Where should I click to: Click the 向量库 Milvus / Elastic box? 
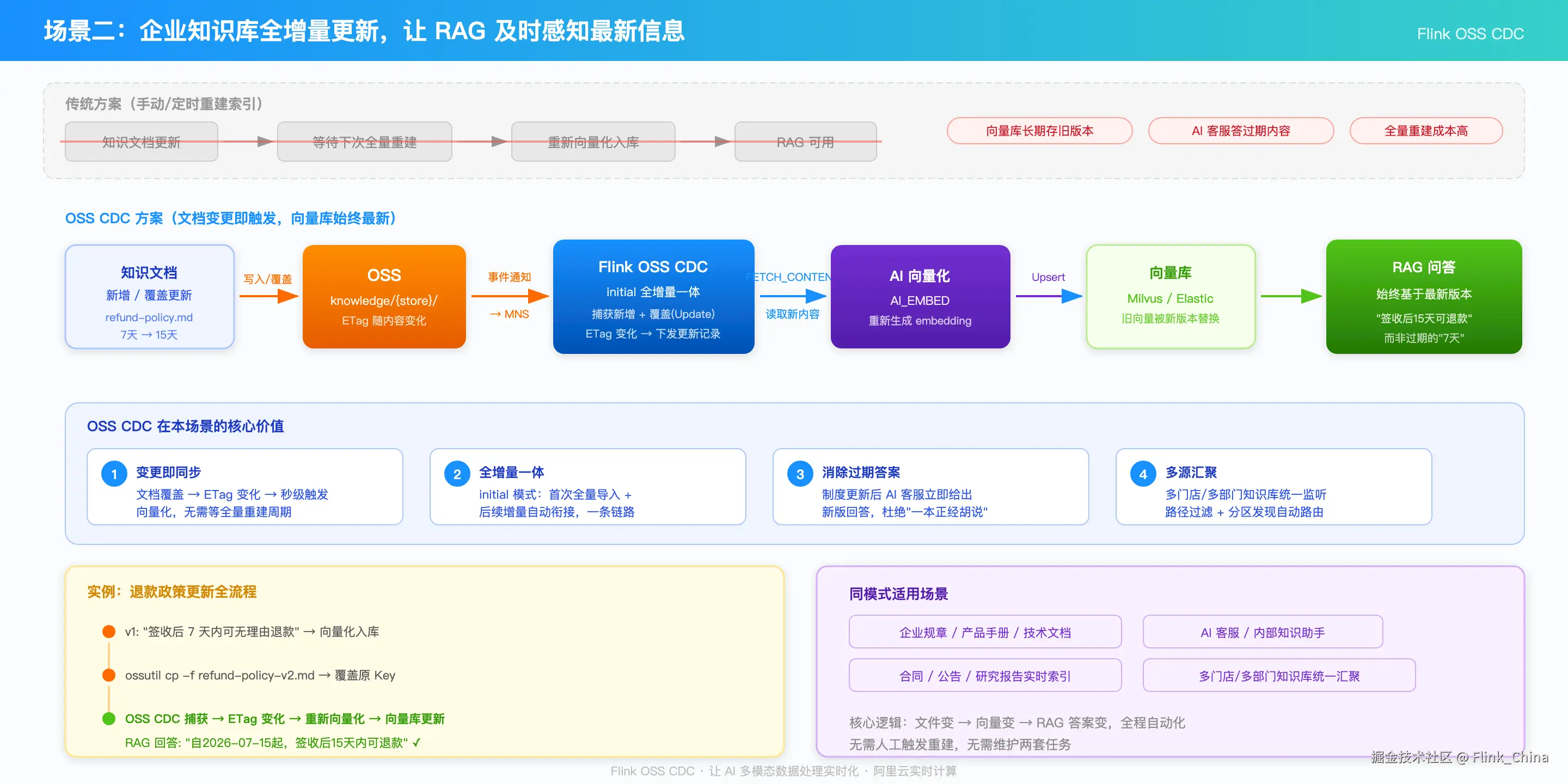pos(1171,297)
